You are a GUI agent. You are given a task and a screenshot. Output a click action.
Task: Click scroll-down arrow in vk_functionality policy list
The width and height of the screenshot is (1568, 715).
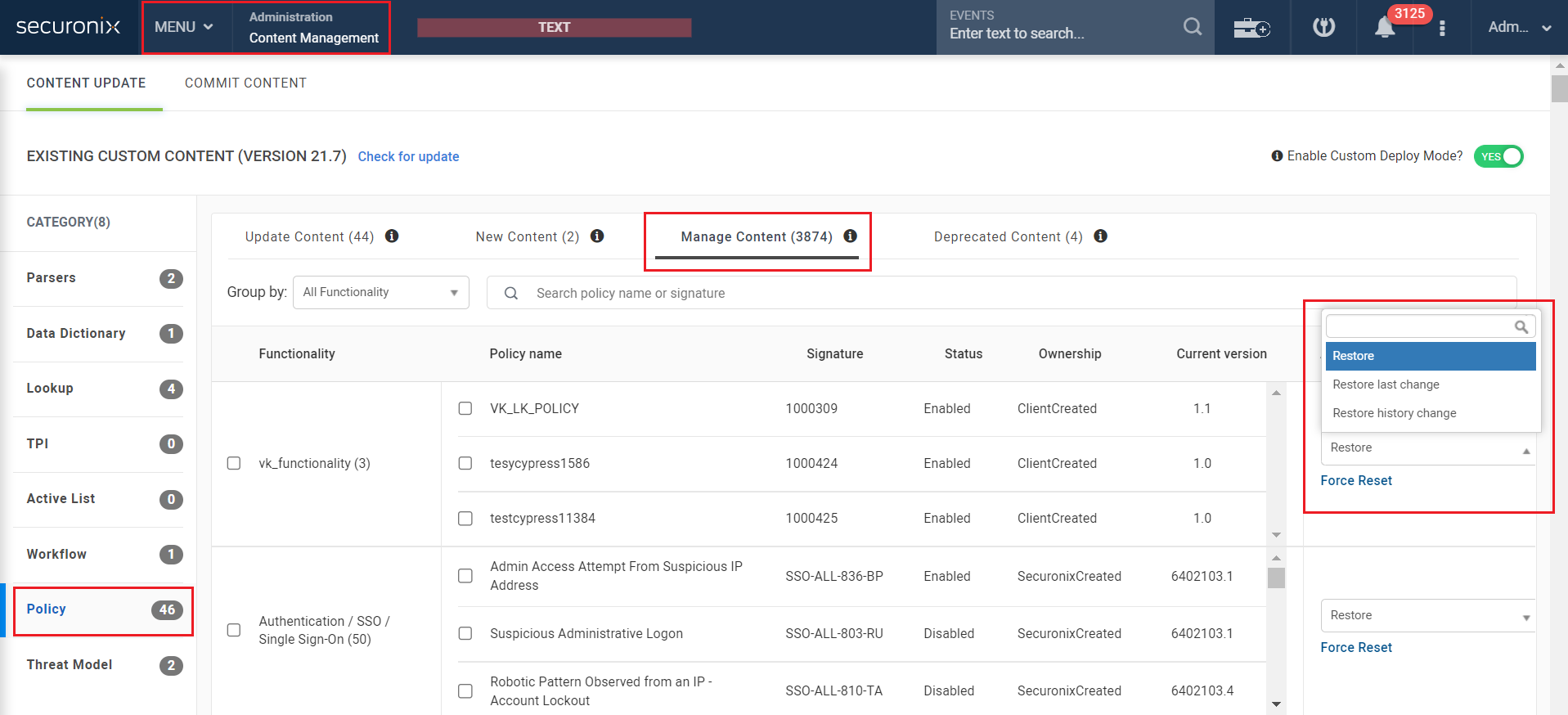pyautogui.click(x=1276, y=535)
